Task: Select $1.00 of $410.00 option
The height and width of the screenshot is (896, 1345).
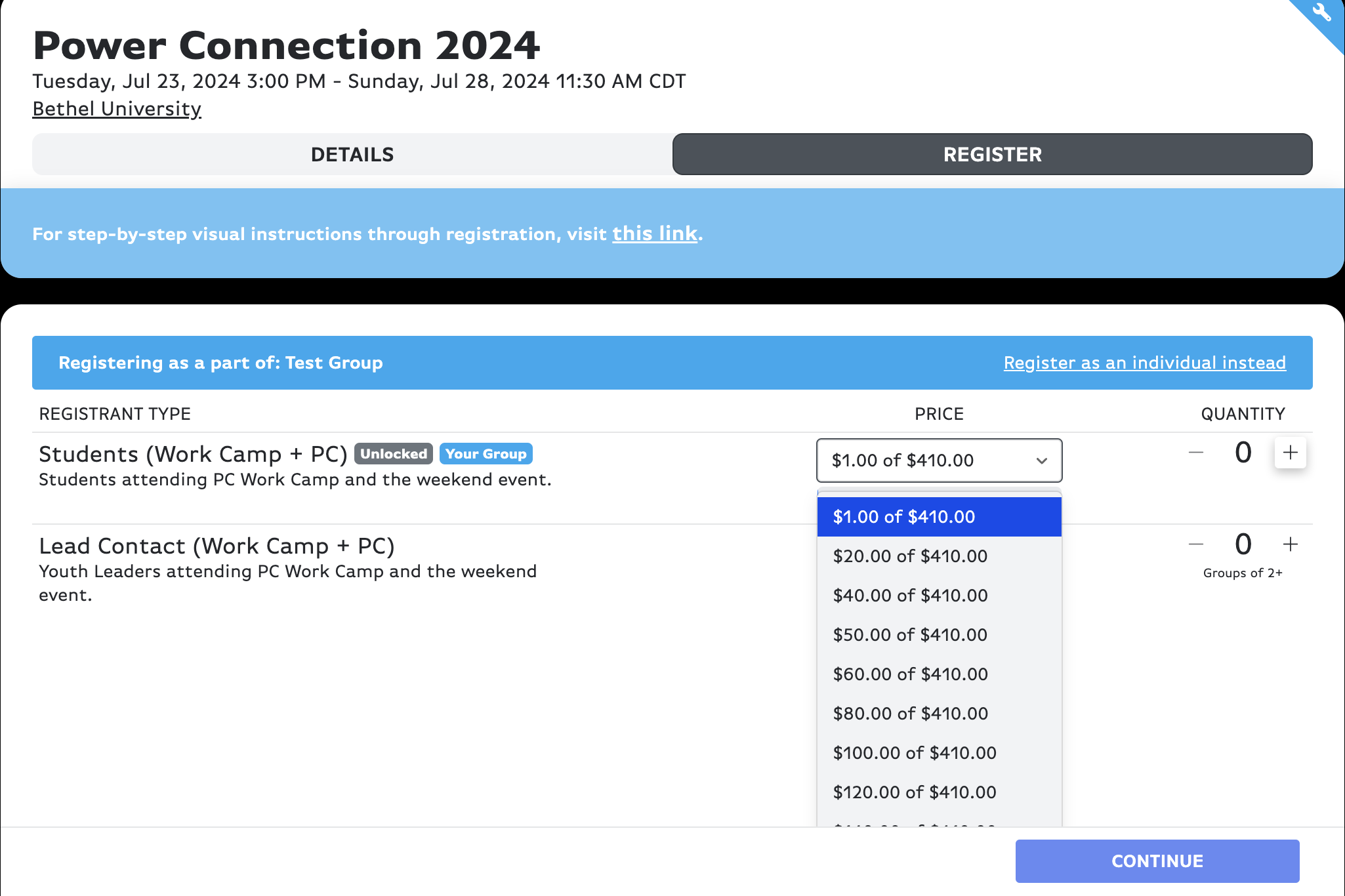Action: click(940, 517)
